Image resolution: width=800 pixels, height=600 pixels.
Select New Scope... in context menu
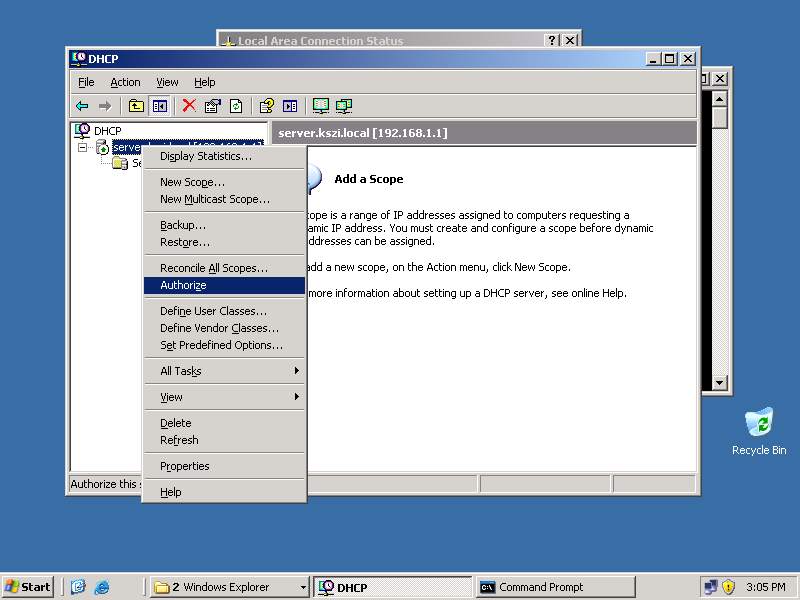pos(224,182)
